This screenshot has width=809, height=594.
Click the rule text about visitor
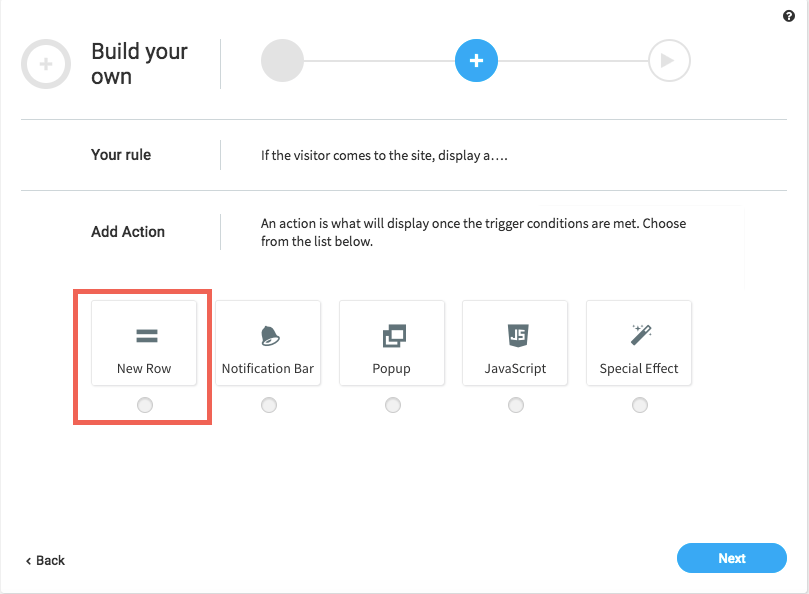tap(384, 155)
